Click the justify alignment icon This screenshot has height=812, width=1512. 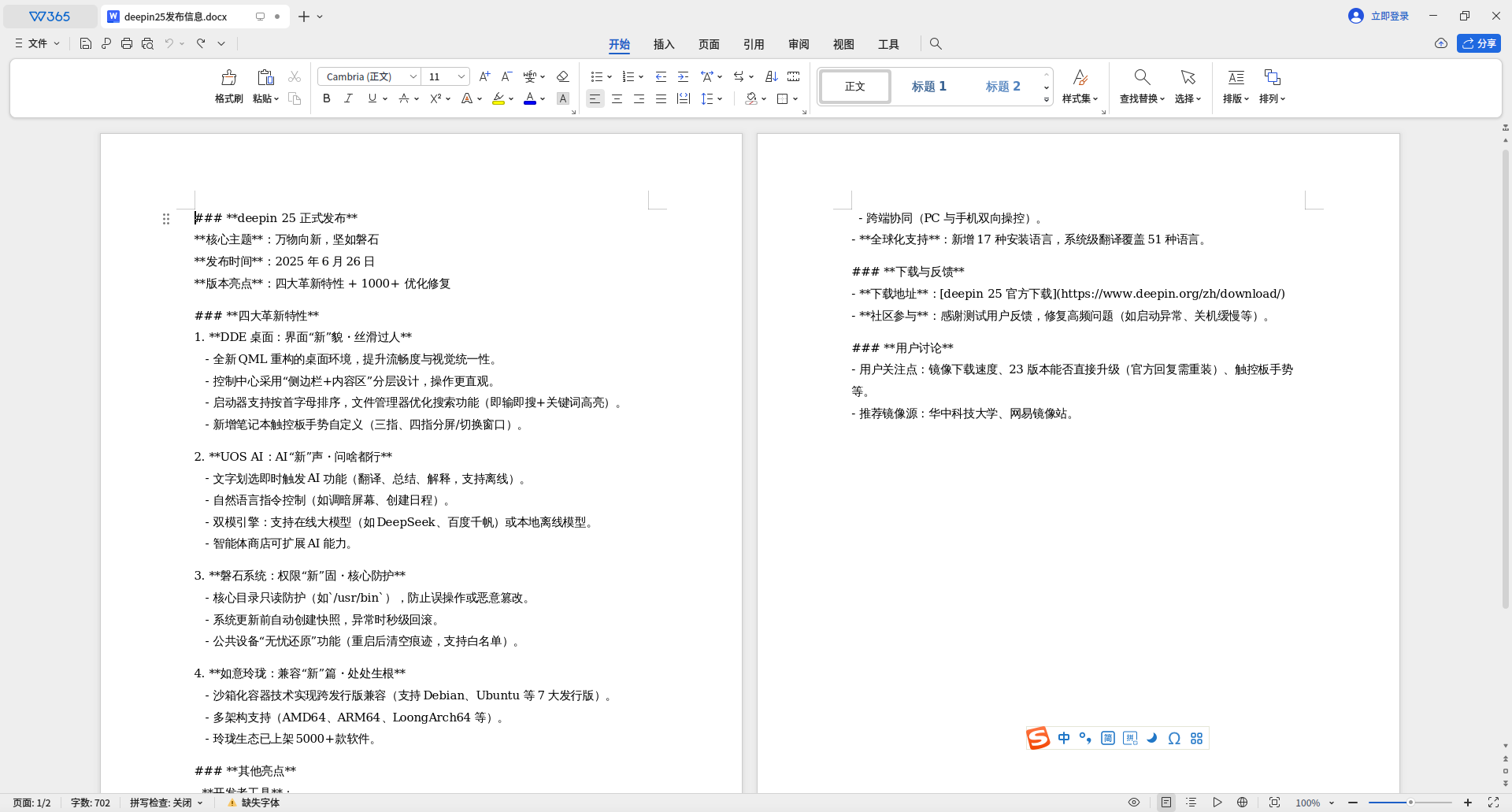661,98
